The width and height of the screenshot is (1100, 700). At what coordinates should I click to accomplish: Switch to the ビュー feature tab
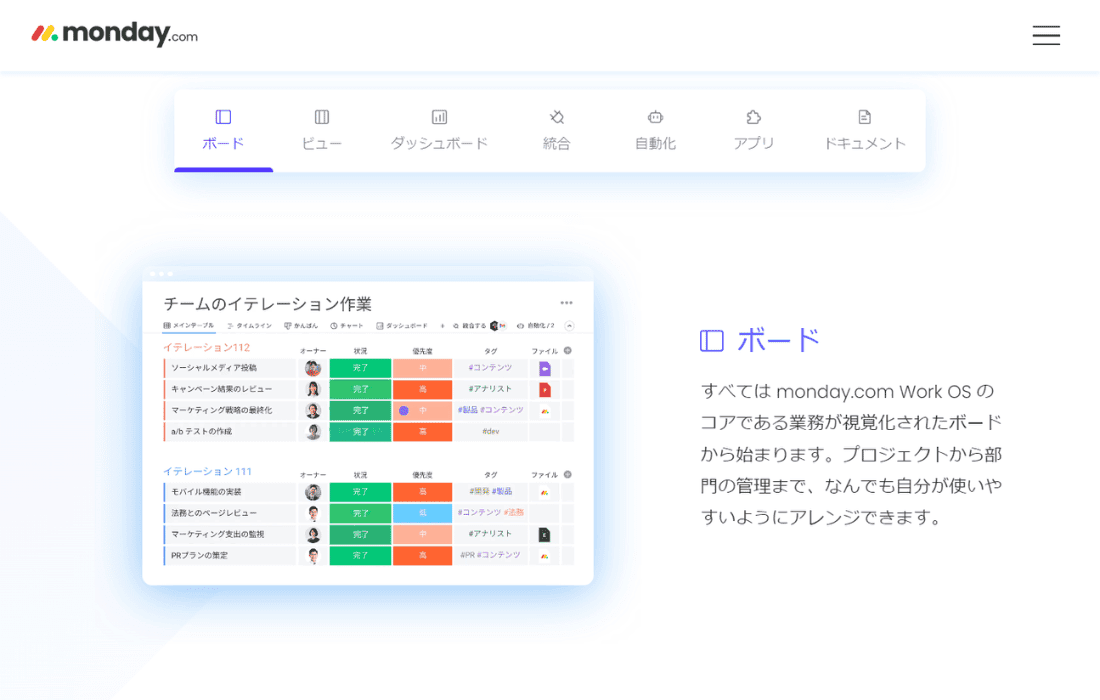(x=321, y=130)
